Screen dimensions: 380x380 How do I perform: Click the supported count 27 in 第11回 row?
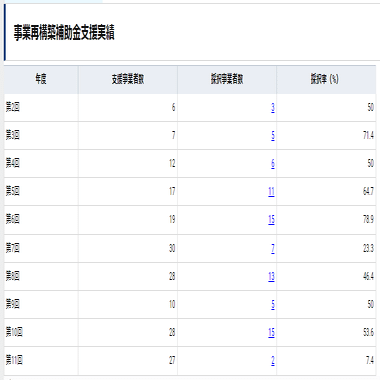[172, 360]
